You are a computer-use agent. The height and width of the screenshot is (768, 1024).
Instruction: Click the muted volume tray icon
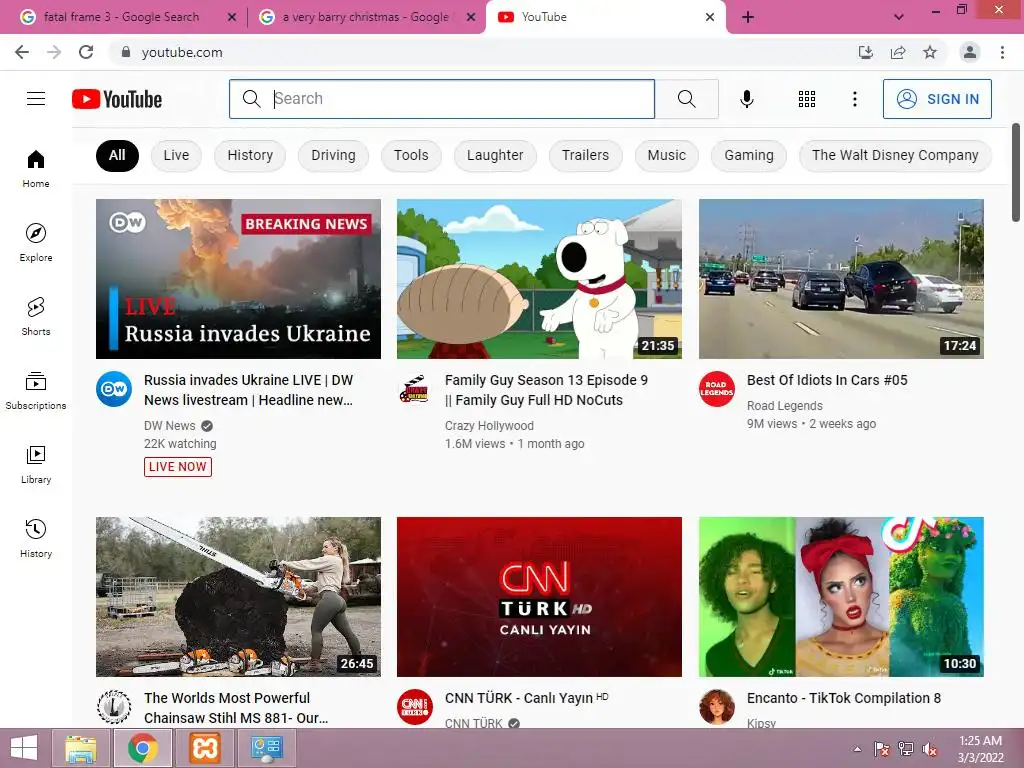pos(930,749)
